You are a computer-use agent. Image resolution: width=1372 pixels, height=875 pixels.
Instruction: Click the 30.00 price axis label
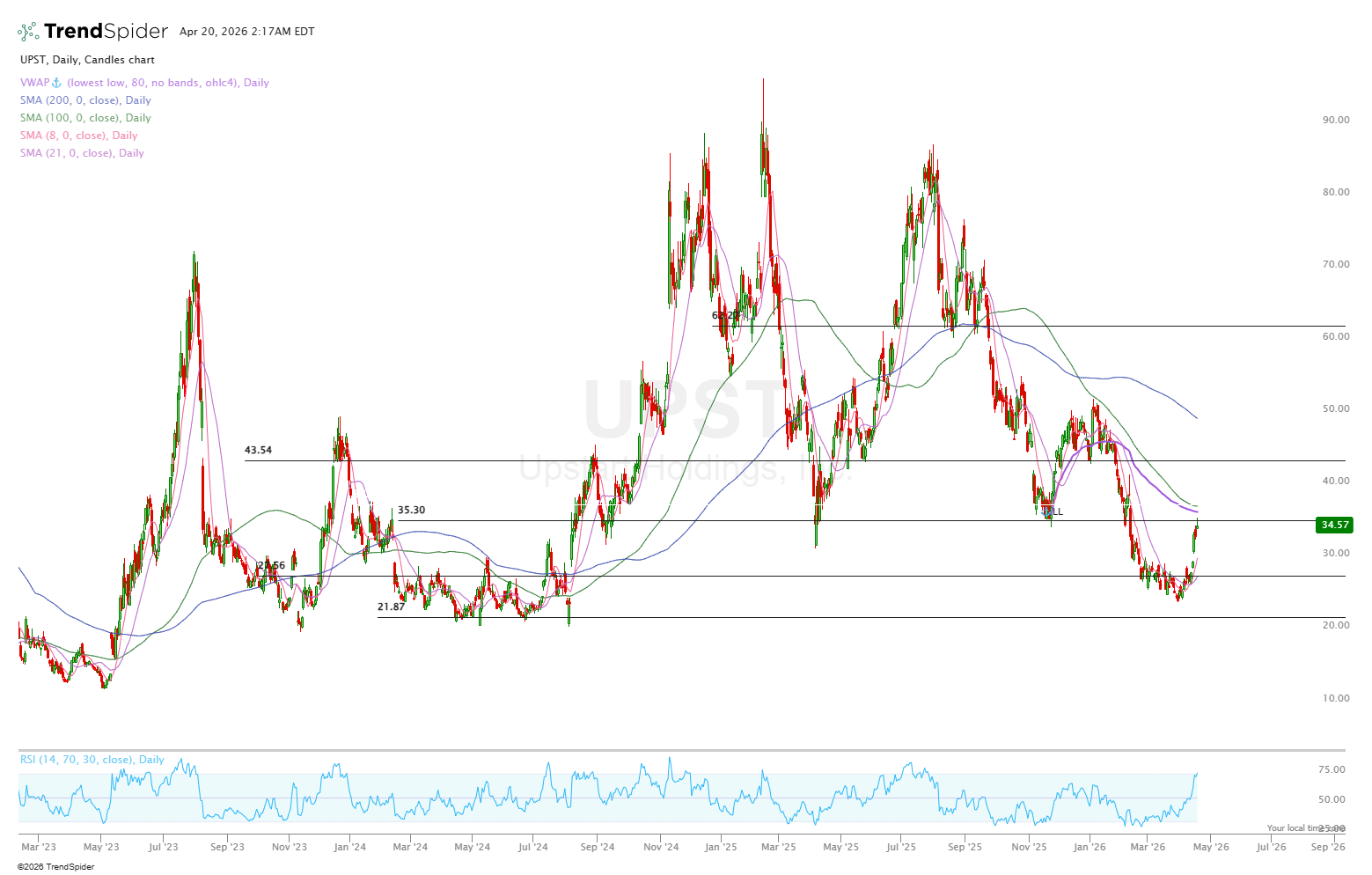click(x=1336, y=553)
